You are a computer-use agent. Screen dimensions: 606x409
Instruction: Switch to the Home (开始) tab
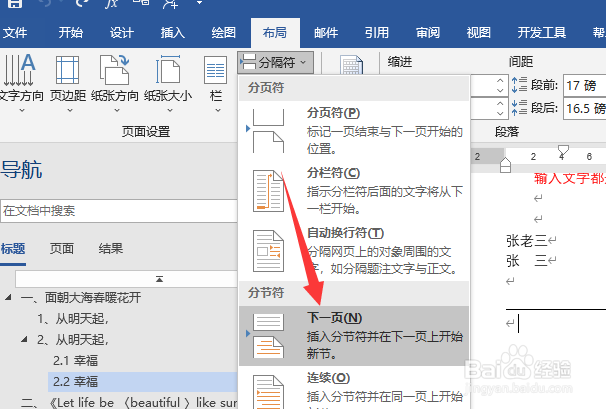[71, 33]
